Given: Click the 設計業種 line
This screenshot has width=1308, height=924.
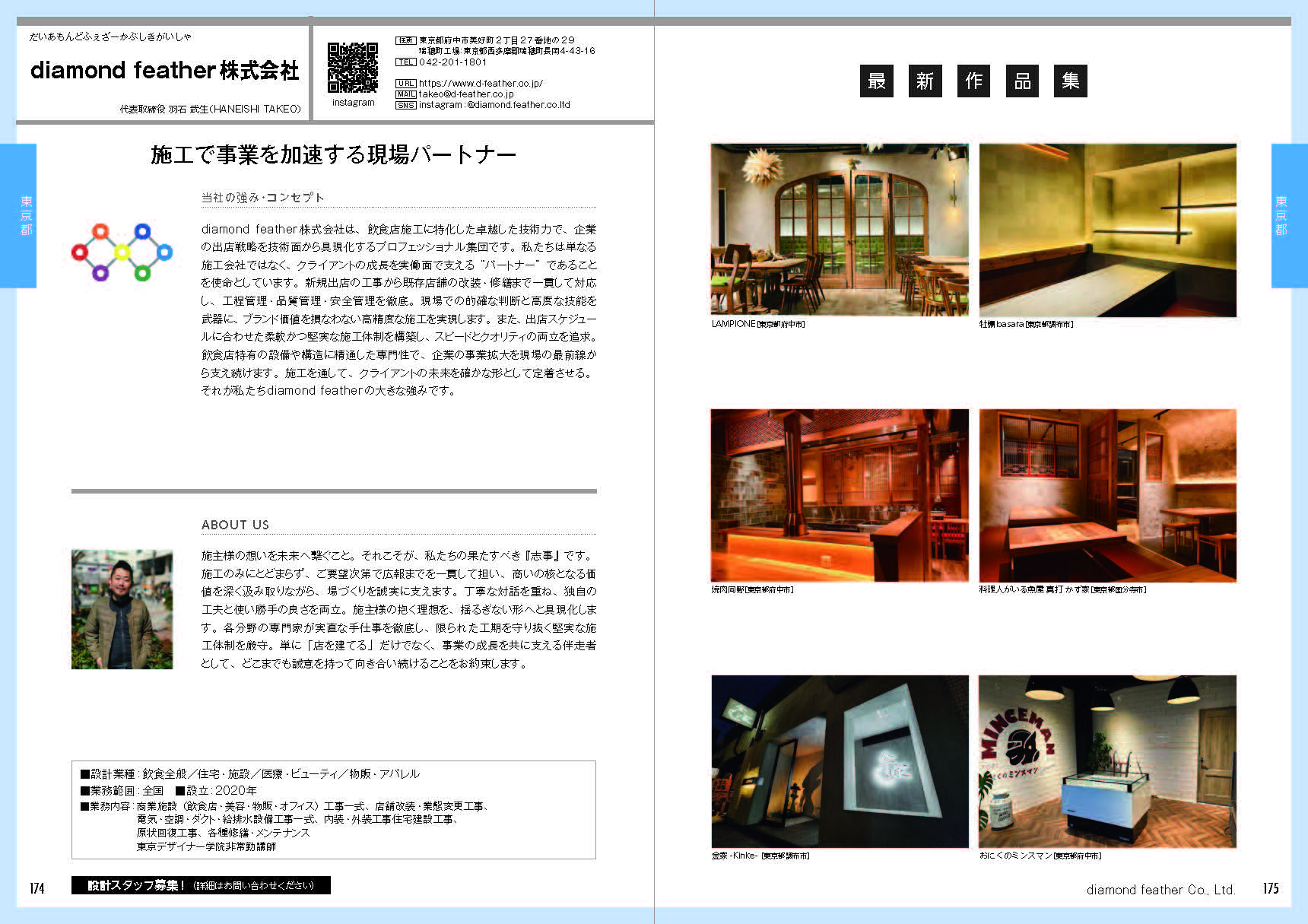Looking at the screenshot, I should 249,773.
